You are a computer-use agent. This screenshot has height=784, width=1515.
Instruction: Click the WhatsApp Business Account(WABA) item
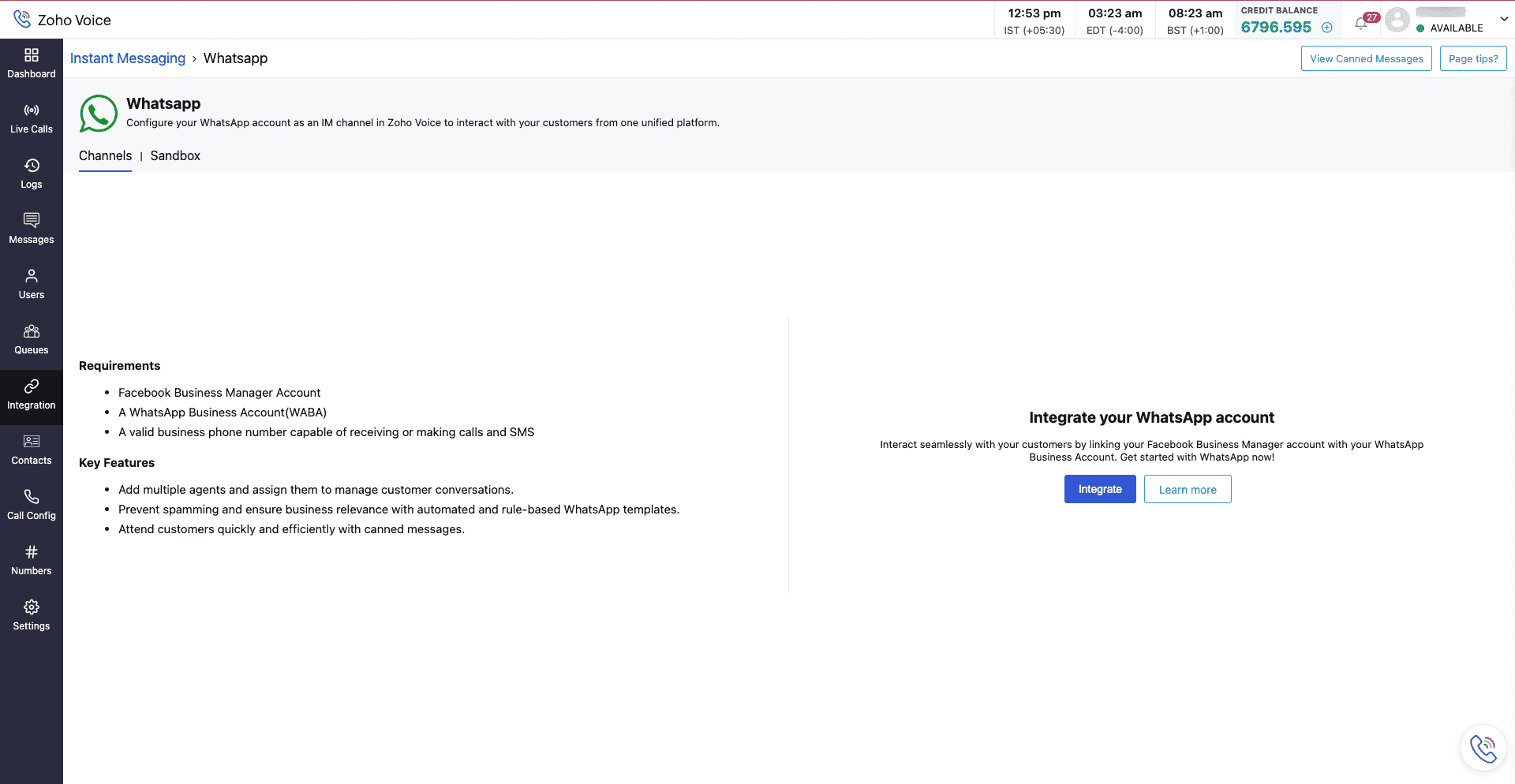[x=223, y=413]
